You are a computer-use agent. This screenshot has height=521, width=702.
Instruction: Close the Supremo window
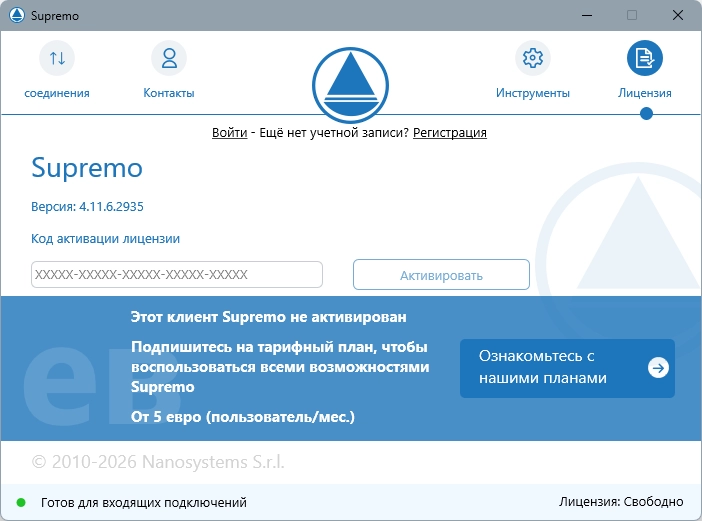point(678,16)
